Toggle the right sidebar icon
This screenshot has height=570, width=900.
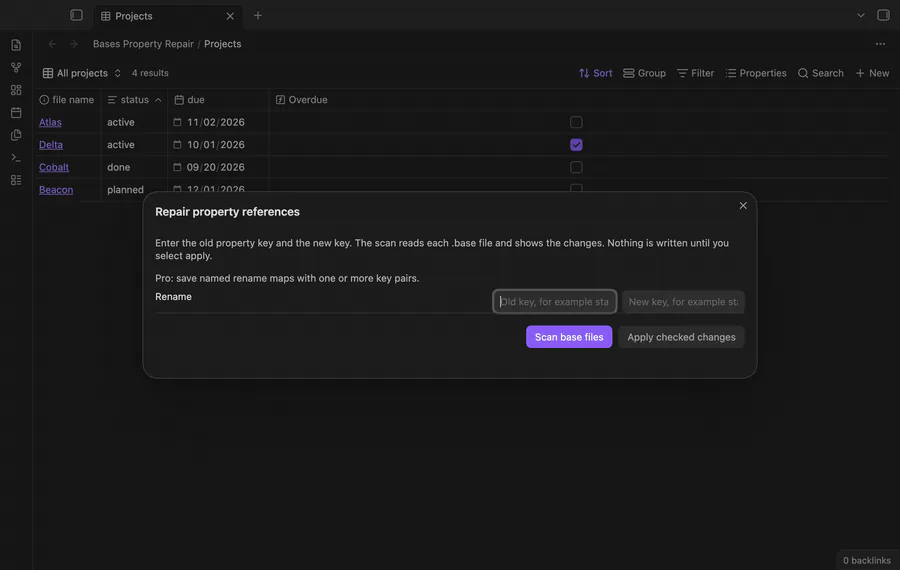(x=883, y=15)
